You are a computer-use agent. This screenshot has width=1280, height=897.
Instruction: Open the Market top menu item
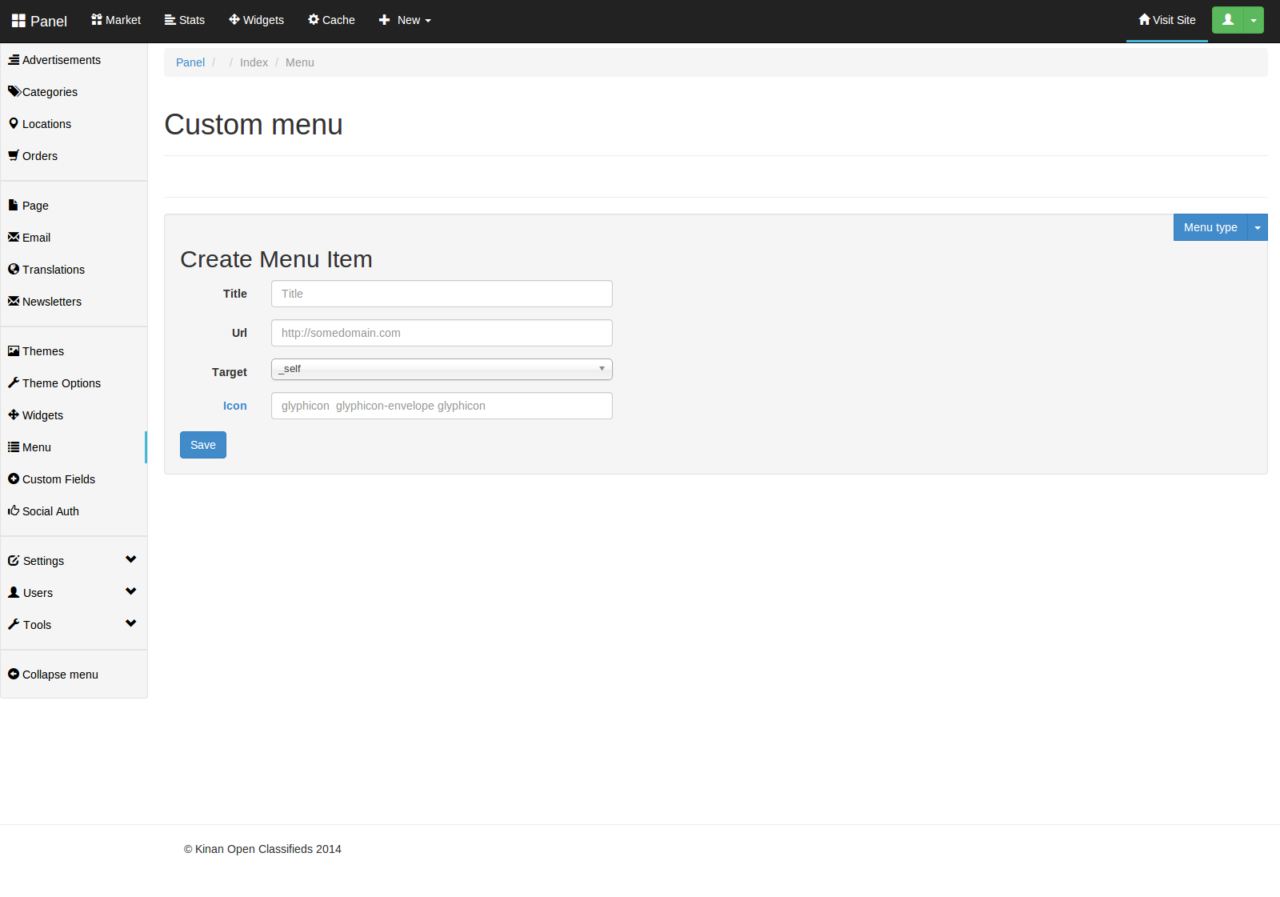coord(116,20)
